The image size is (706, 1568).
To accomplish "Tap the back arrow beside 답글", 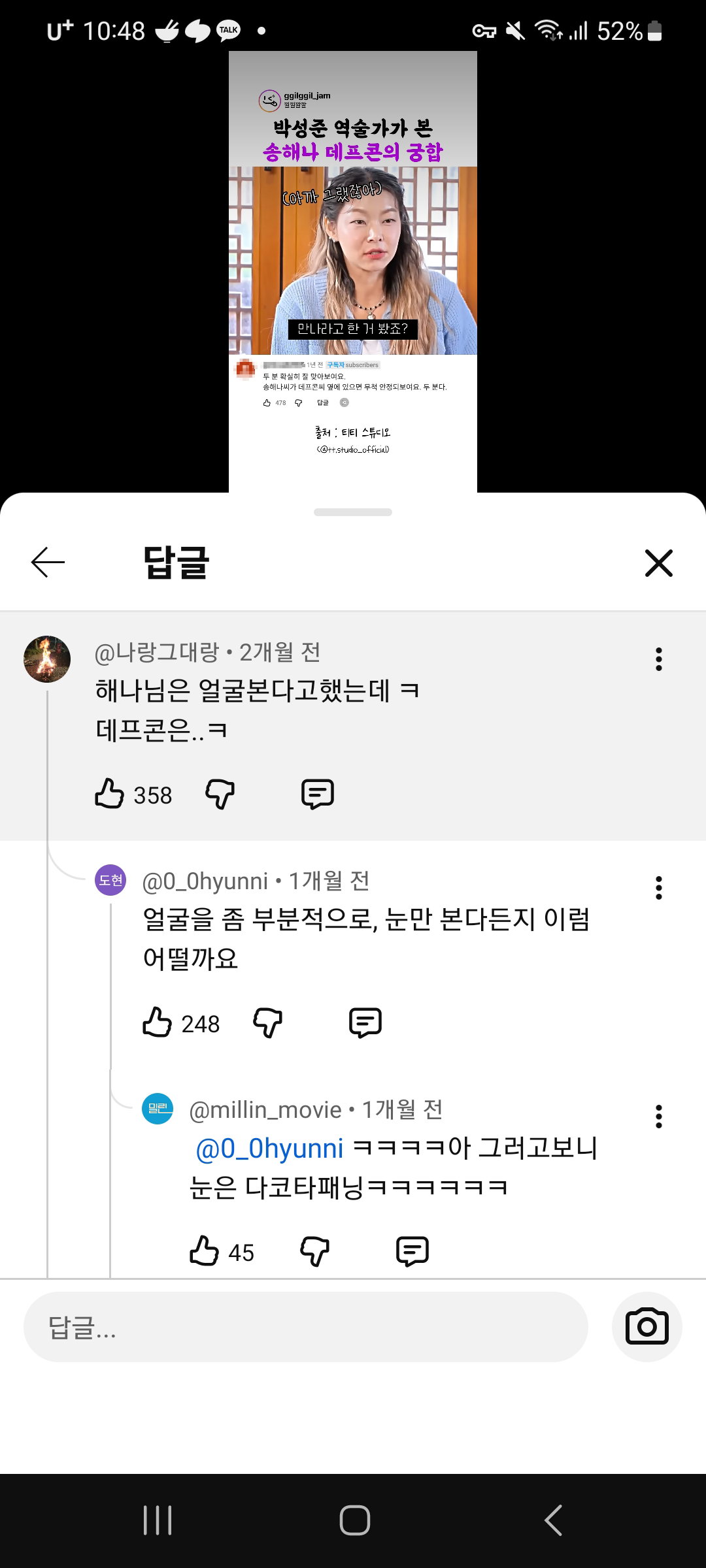I will [48, 563].
